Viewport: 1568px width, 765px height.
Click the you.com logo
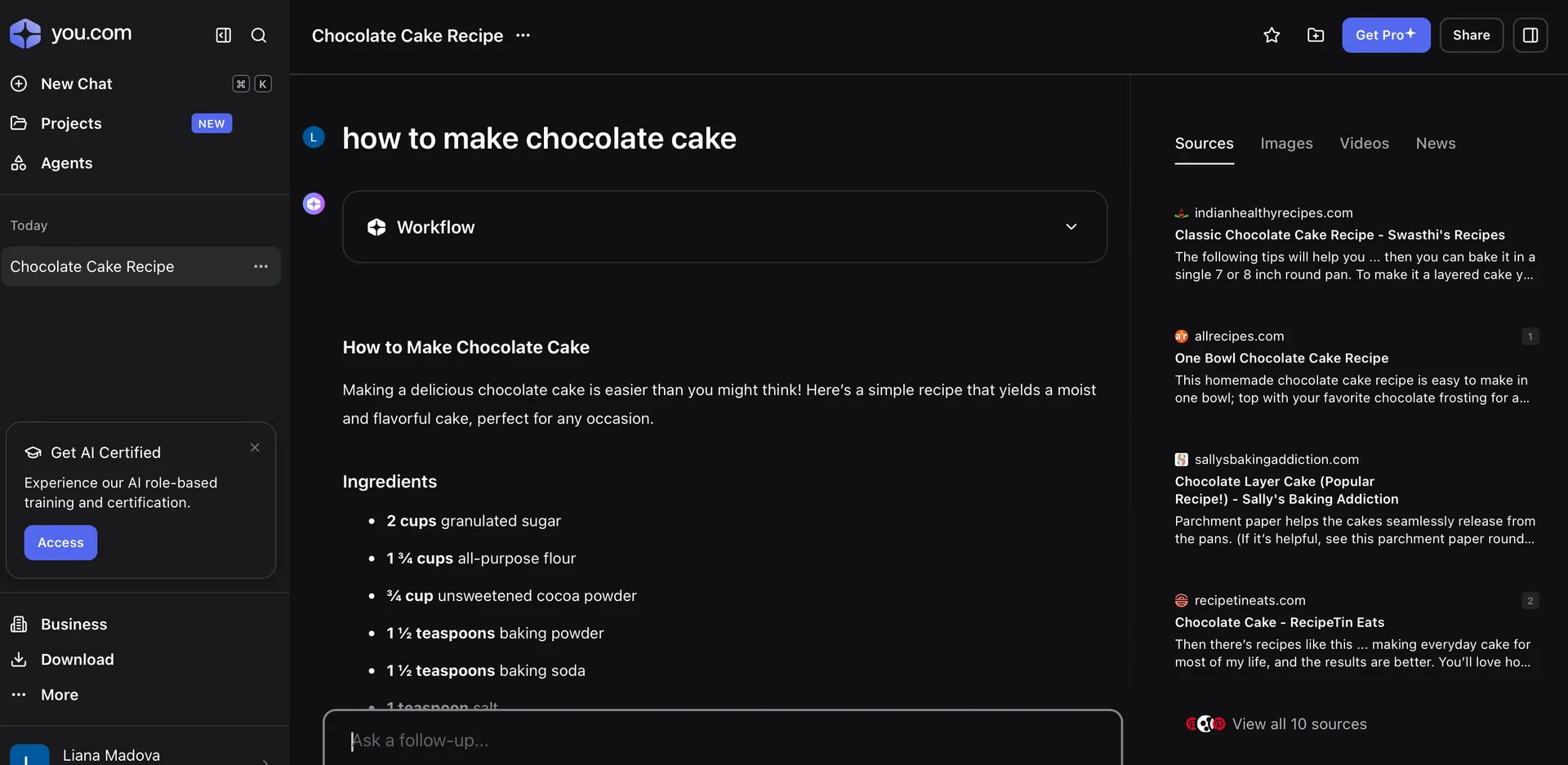[x=70, y=33]
